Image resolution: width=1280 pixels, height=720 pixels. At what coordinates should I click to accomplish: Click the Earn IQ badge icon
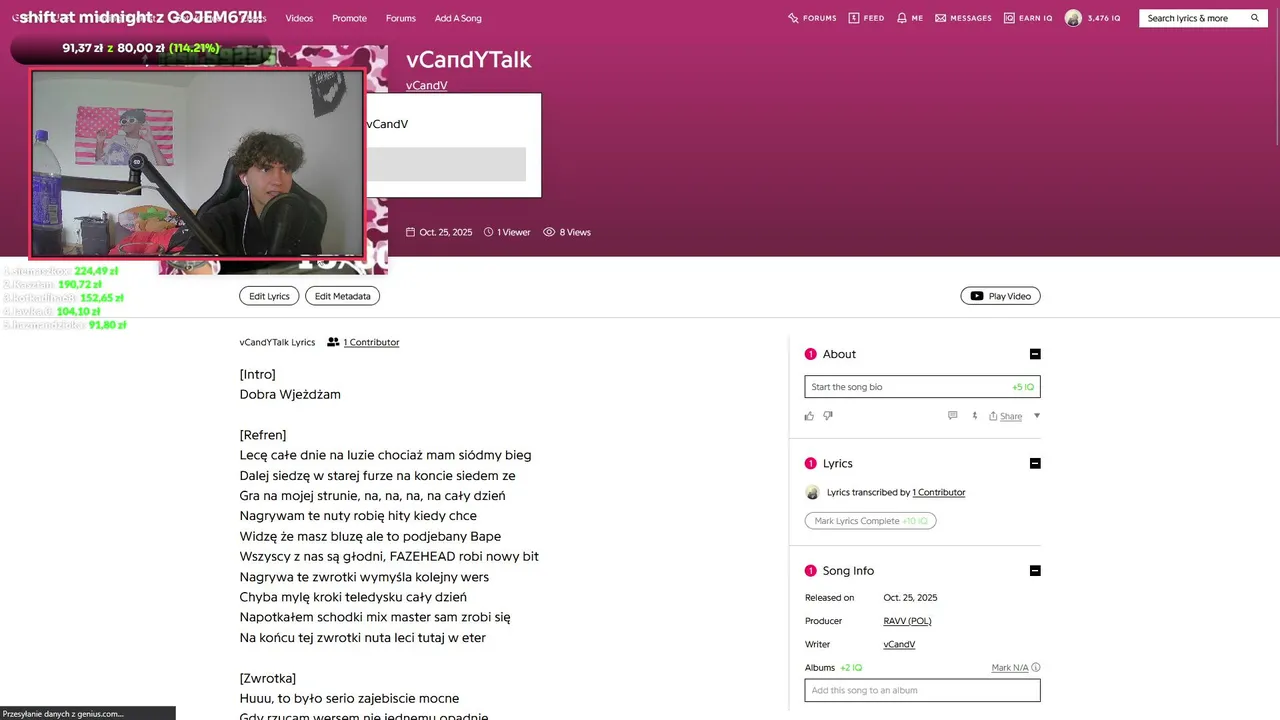click(1009, 18)
